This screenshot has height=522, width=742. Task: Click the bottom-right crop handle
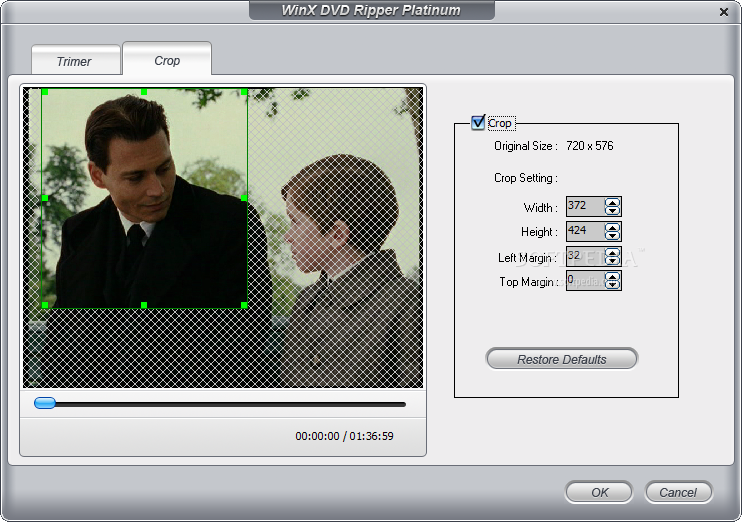(244, 305)
